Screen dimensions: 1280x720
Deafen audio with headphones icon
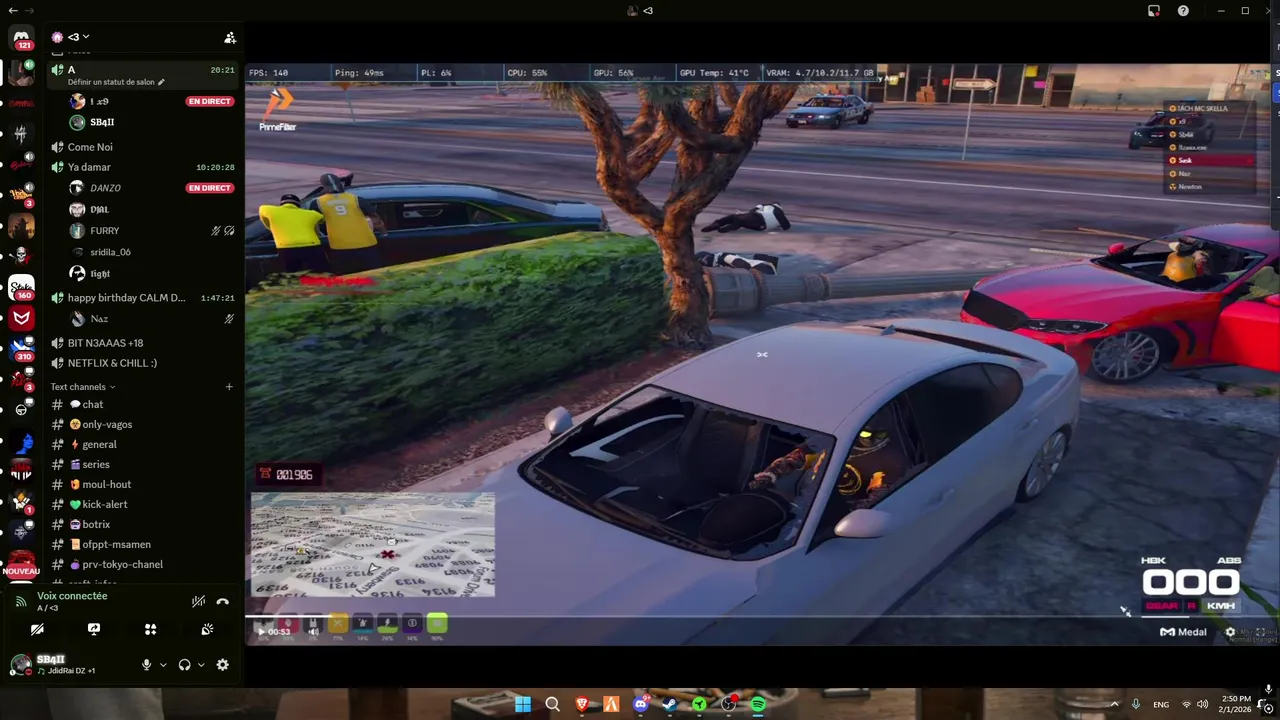[184, 665]
